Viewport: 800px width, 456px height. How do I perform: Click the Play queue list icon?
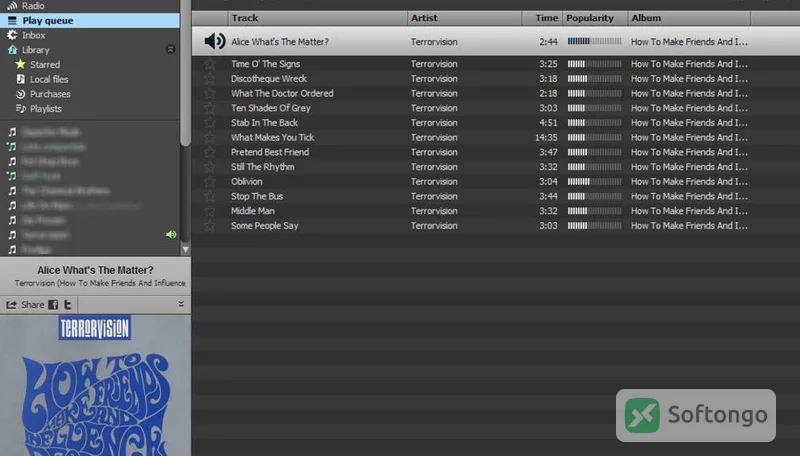click(x=12, y=20)
